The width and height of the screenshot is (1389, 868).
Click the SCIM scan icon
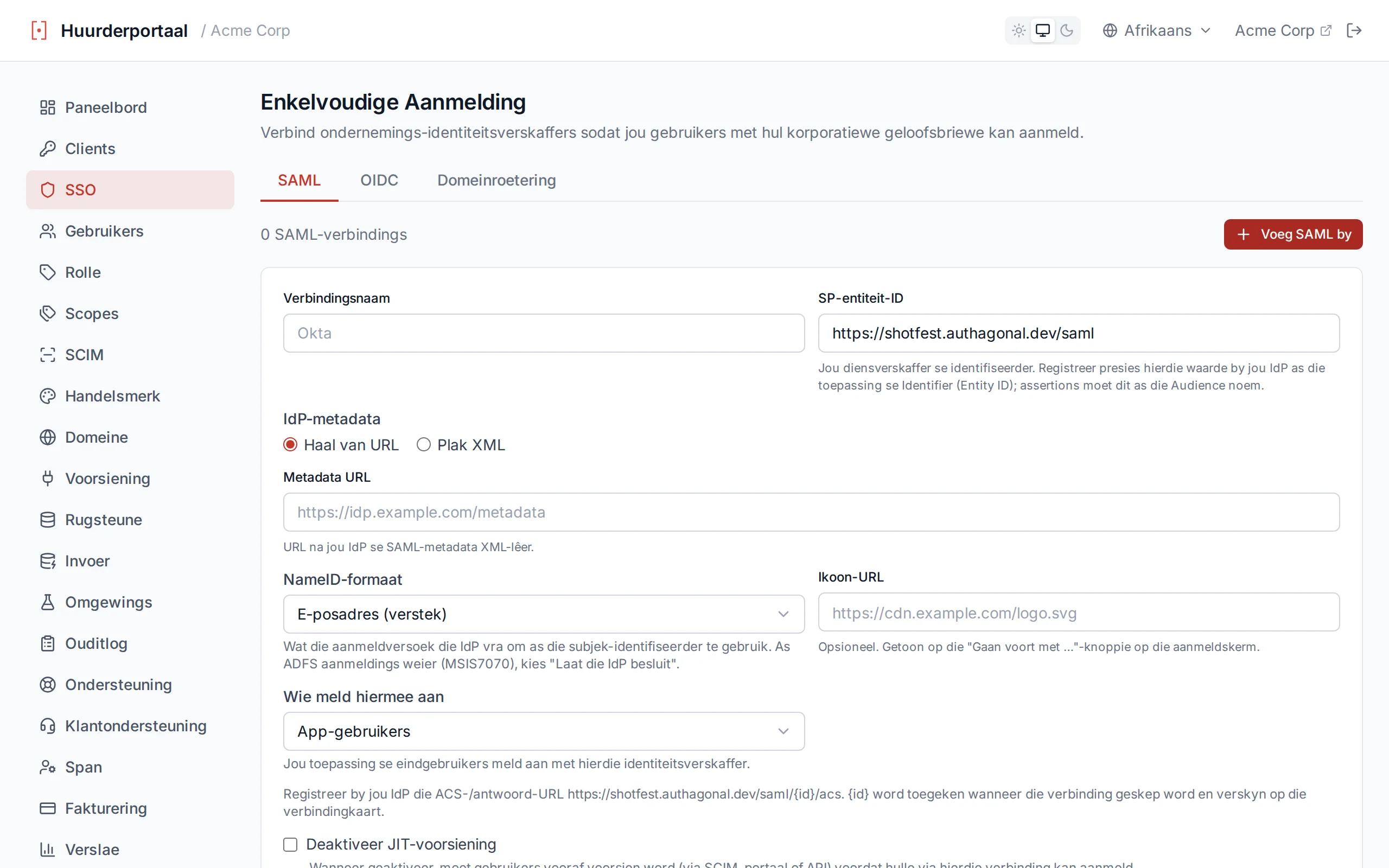coord(48,355)
